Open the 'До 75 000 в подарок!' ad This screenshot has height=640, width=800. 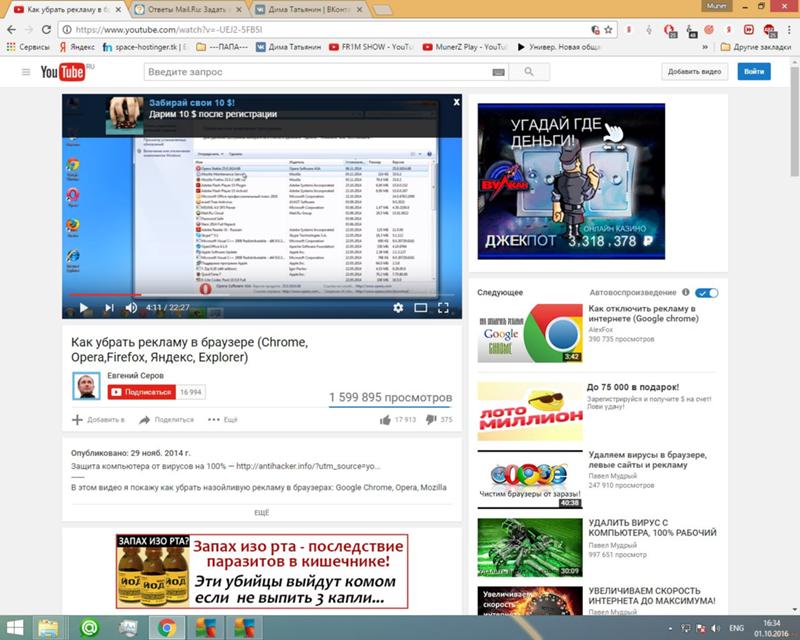click(x=633, y=387)
